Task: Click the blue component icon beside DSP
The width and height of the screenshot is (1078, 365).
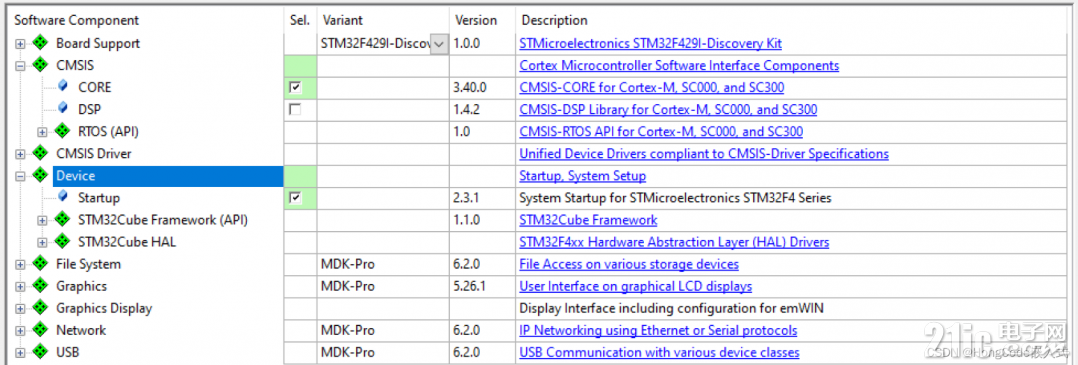Action: point(63,109)
